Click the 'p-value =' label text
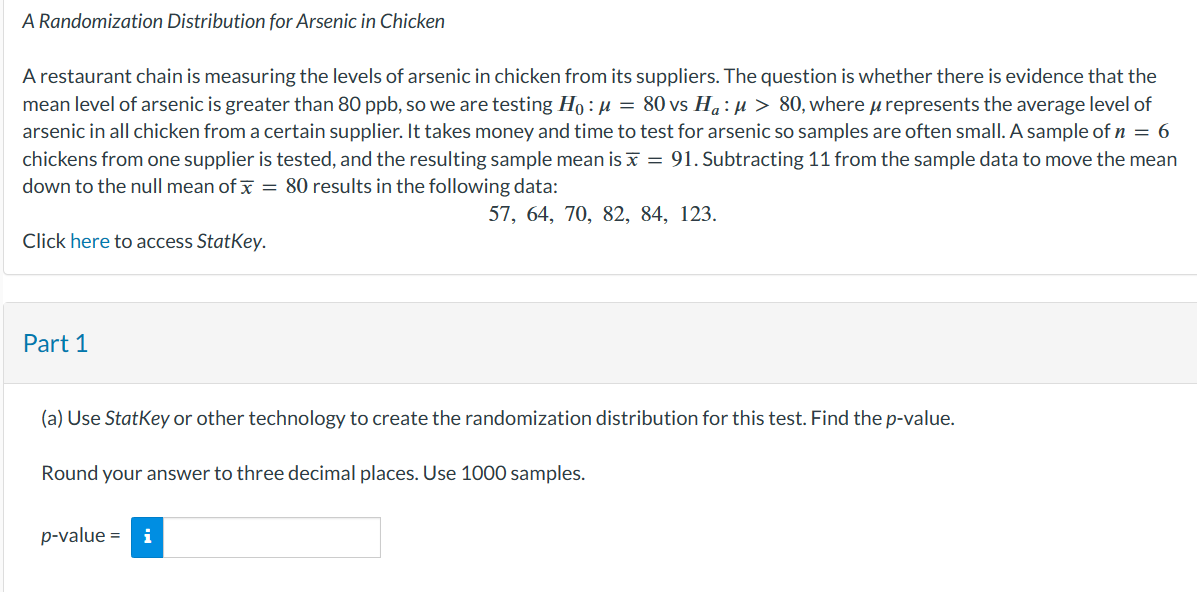This screenshot has width=1197, height=592. [79, 537]
